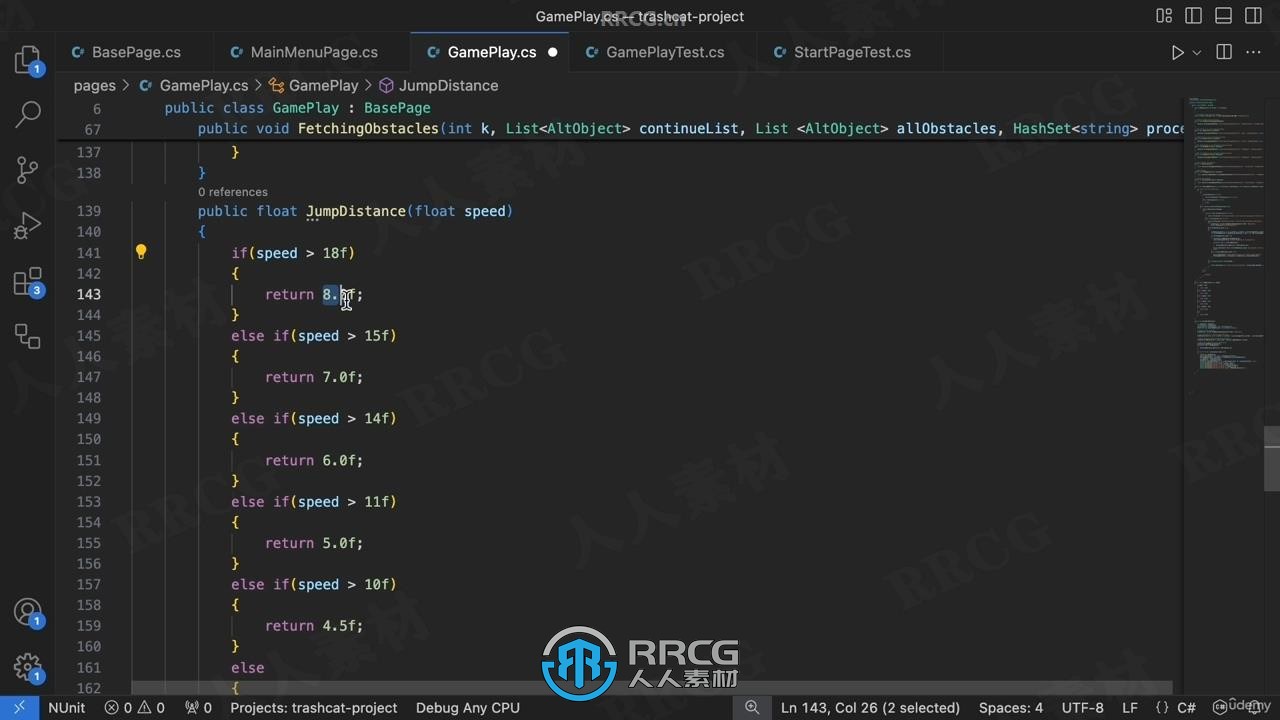Click the NUnit status bar item

[67, 708]
